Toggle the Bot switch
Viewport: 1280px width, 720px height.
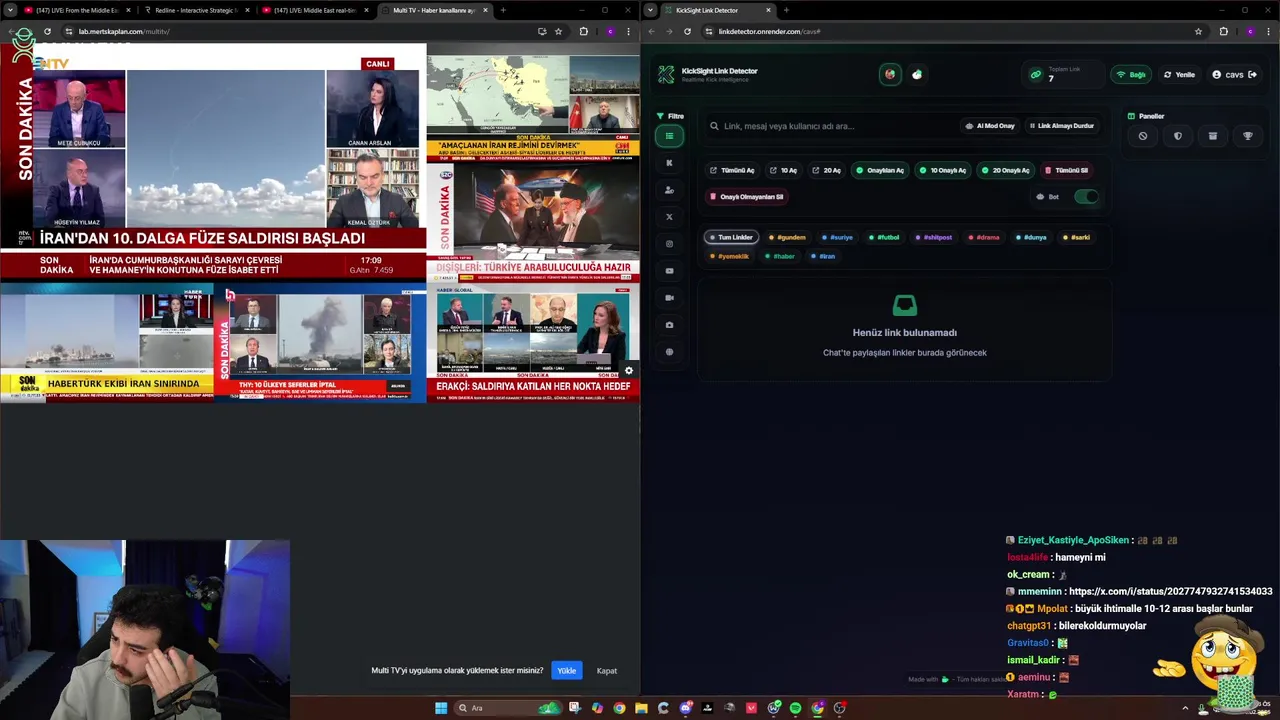point(1086,197)
